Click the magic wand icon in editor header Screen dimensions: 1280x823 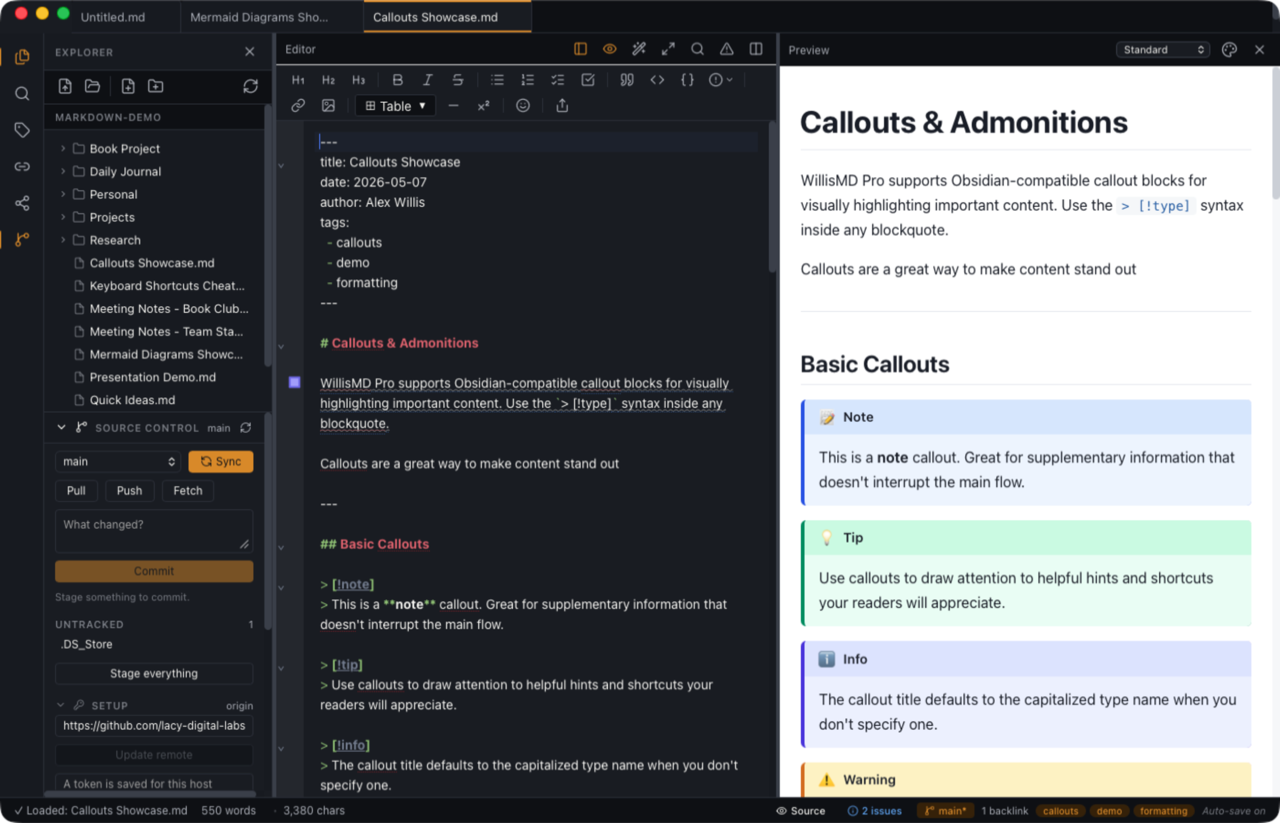click(x=639, y=49)
